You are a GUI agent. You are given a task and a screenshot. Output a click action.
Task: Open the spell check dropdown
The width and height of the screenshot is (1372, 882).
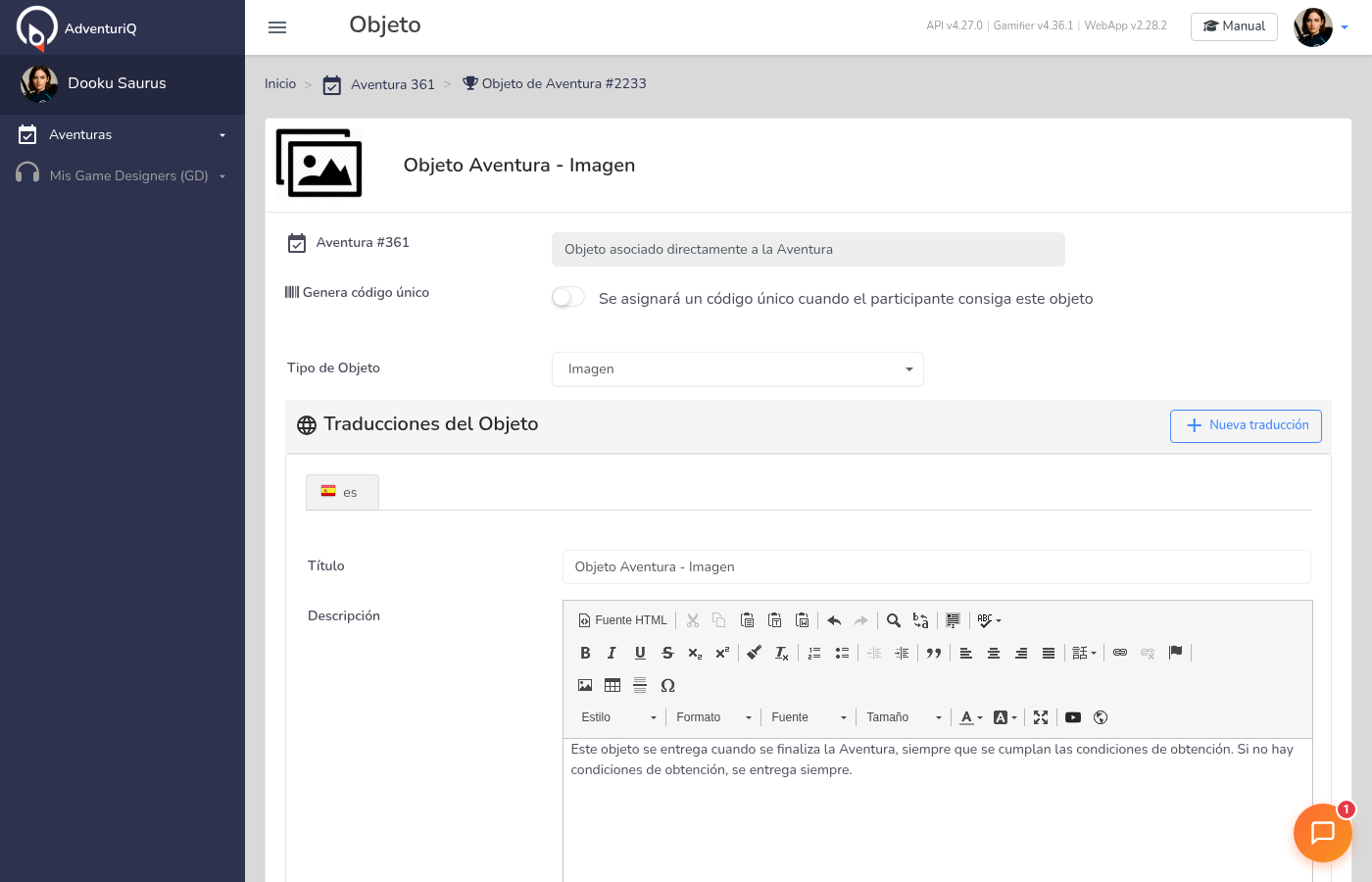(x=989, y=620)
